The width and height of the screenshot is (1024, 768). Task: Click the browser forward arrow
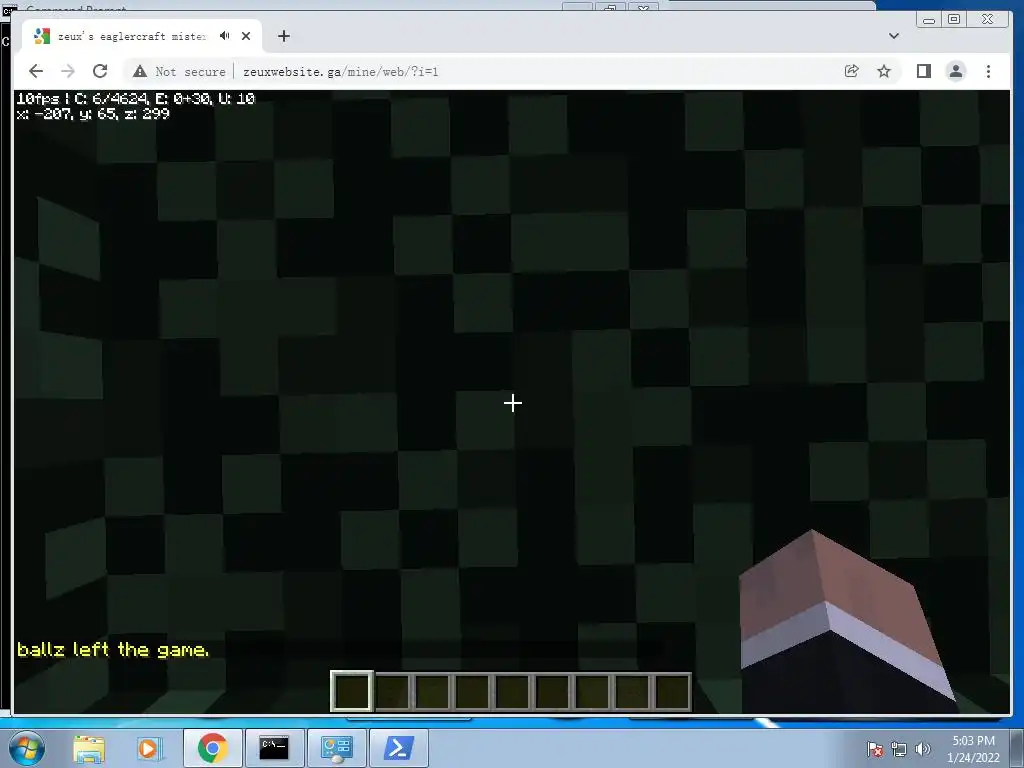click(x=68, y=71)
